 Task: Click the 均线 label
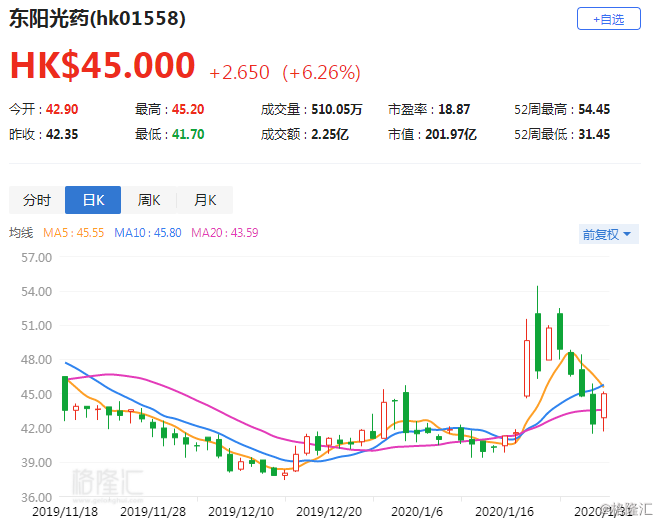(21, 233)
